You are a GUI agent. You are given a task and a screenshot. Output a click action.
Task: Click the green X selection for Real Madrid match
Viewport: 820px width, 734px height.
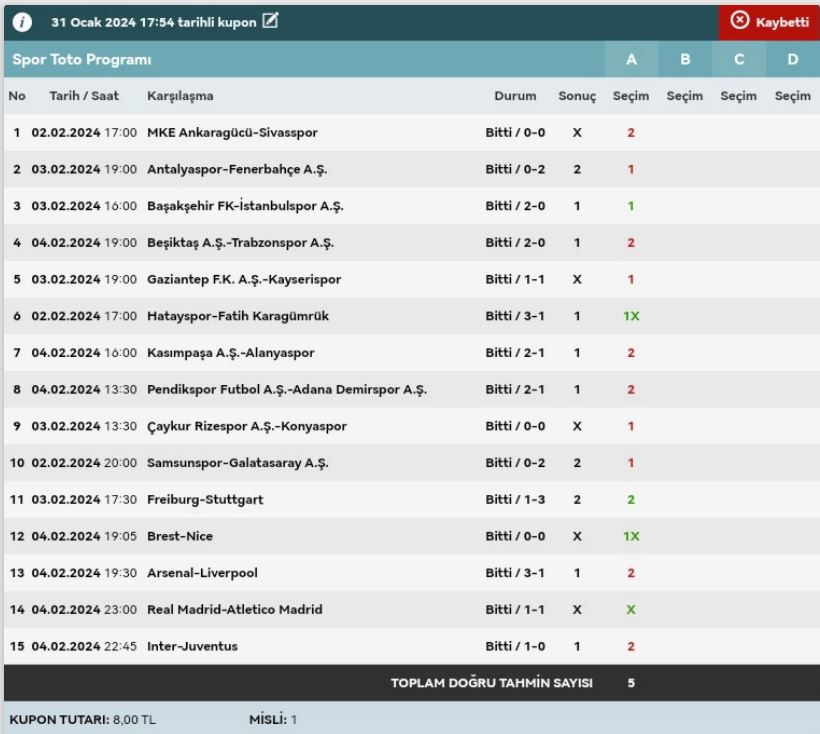pyautogui.click(x=631, y=610)
